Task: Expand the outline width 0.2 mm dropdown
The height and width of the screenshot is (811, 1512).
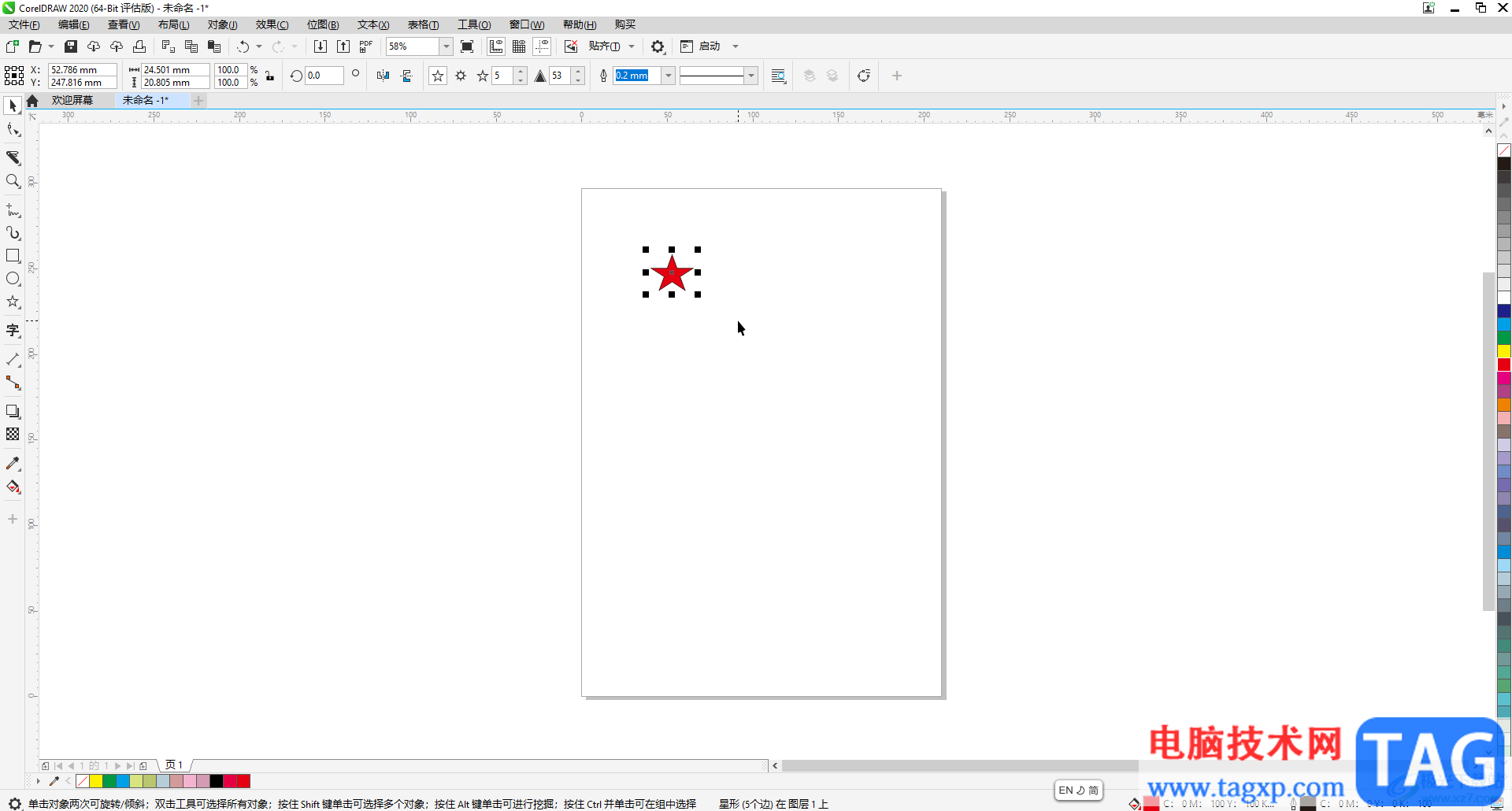Action: click(x=669, y=76)
